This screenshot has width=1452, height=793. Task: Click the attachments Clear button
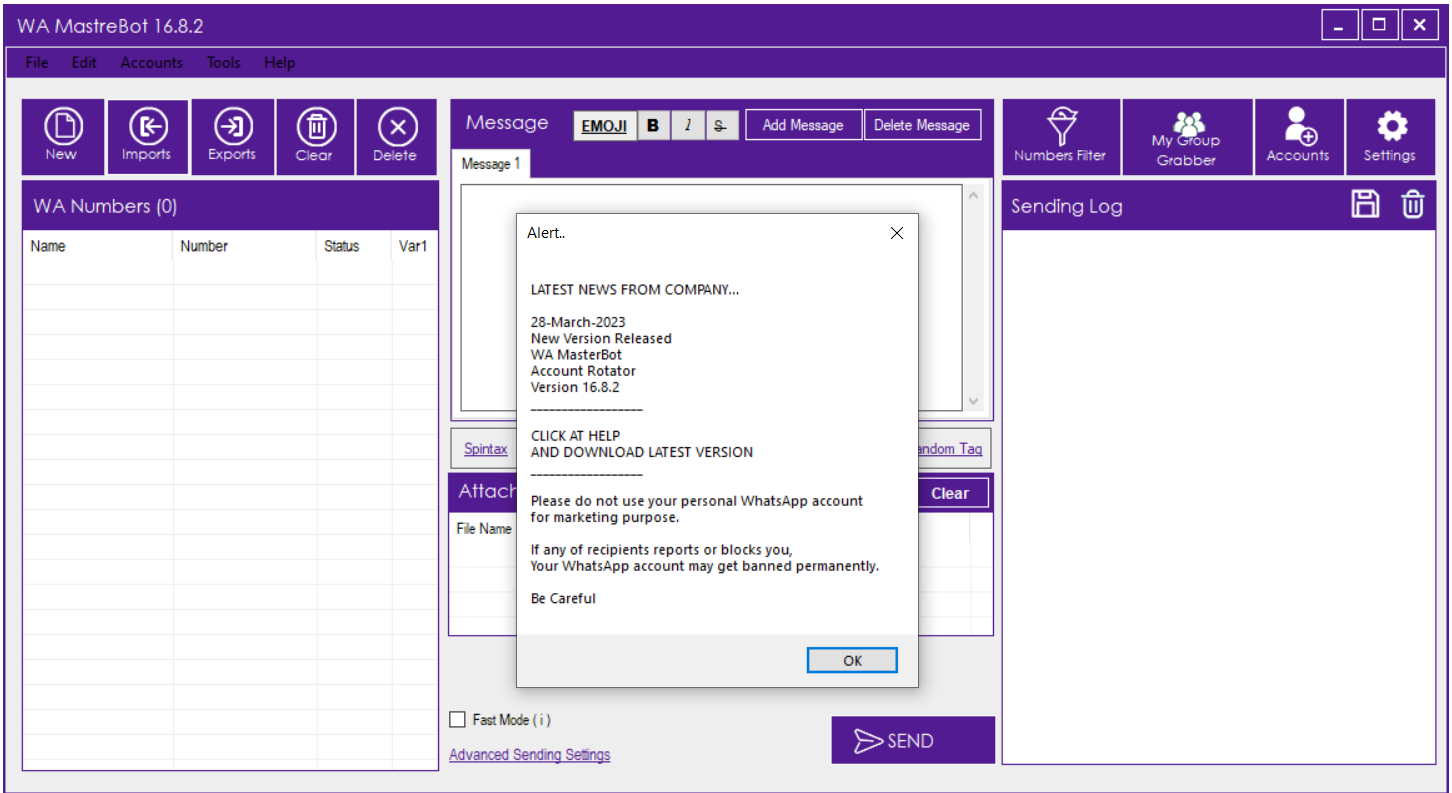[x=950, y=493]
